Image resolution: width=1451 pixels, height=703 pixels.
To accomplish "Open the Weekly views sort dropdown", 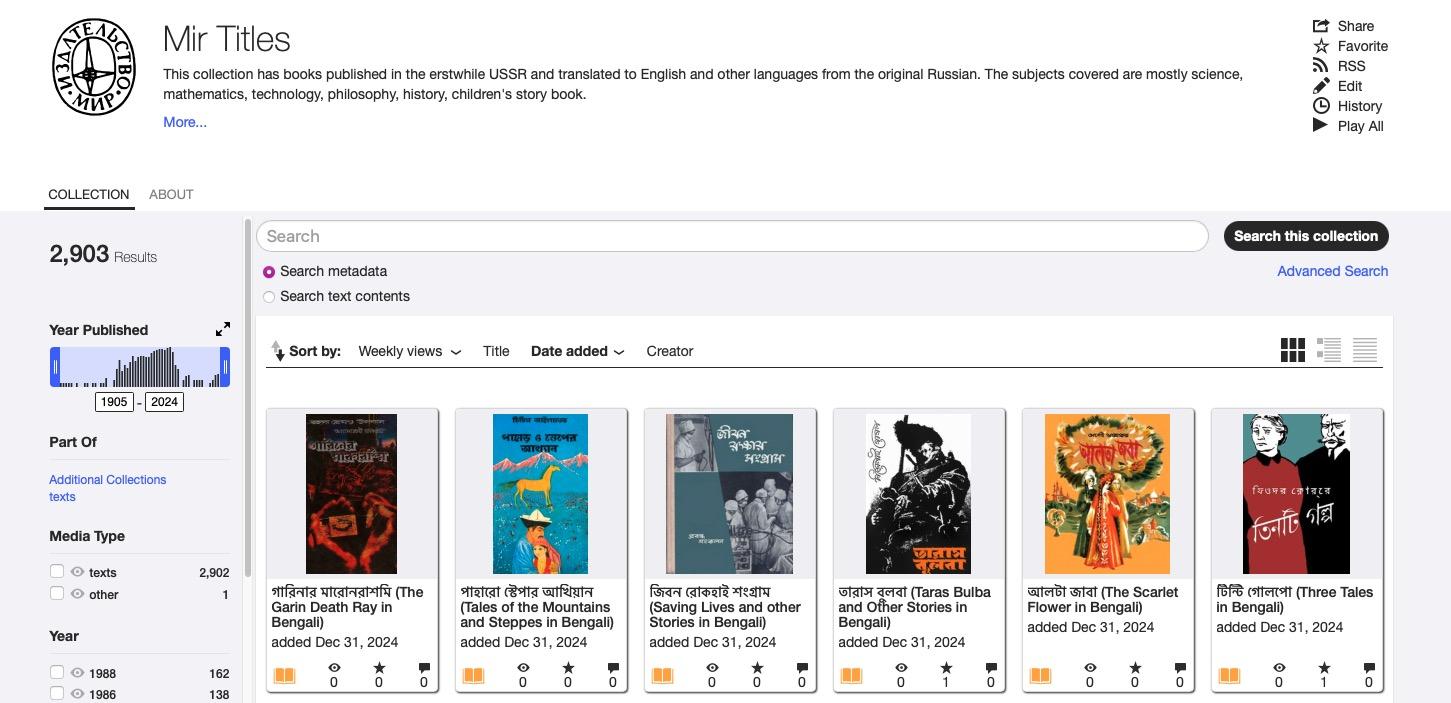I will pyautogui.click(x=410, y=351).
